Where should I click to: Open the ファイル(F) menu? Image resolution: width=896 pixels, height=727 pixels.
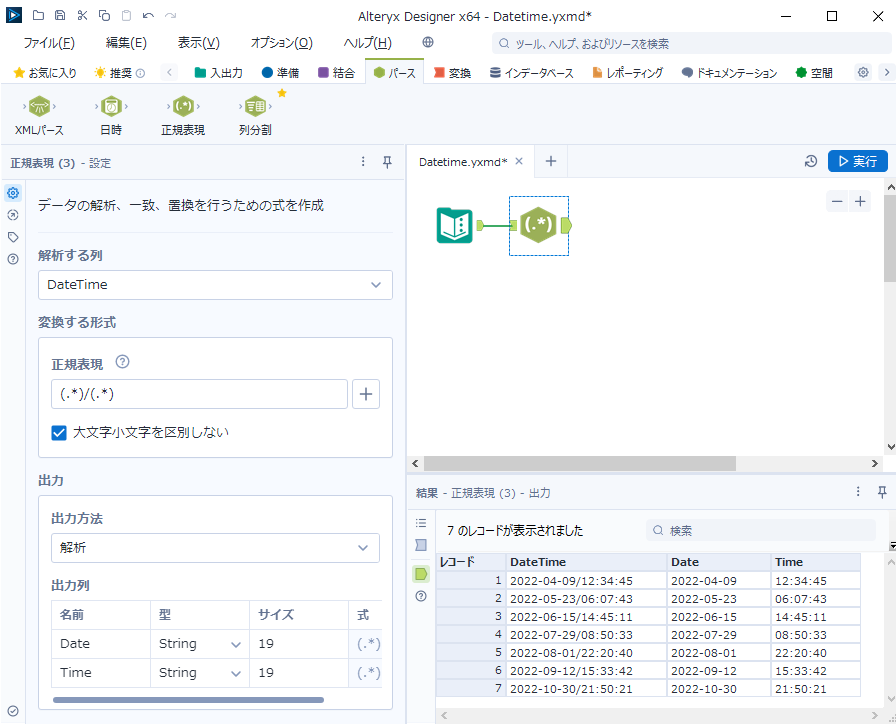(x=48, y=43)
